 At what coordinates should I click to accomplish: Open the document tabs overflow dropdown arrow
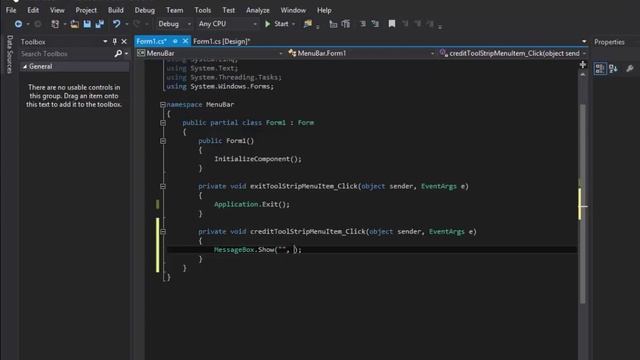coord(584,41)
